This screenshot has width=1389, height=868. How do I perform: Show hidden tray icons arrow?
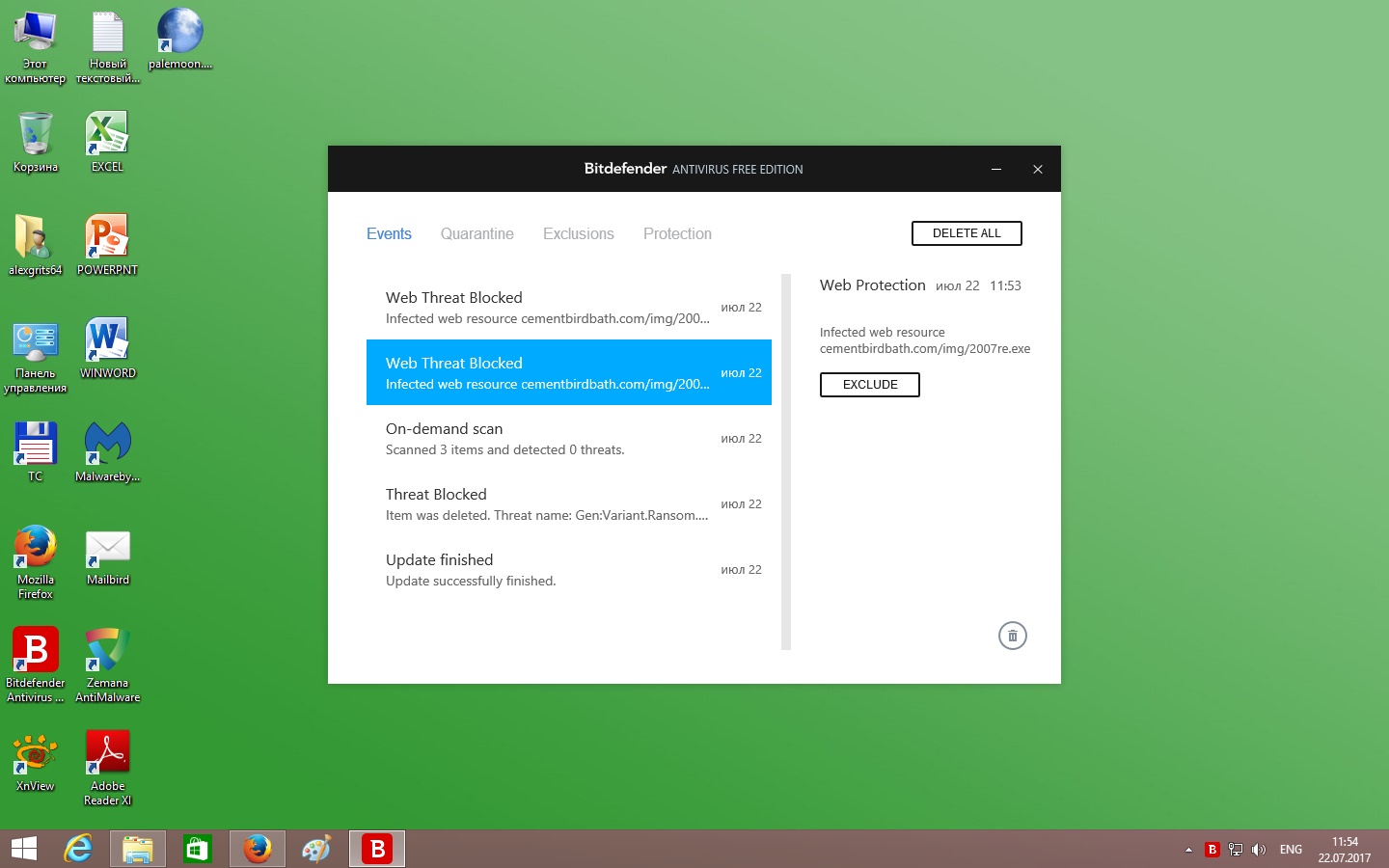pyautogui.click(x=1188, y=850)
